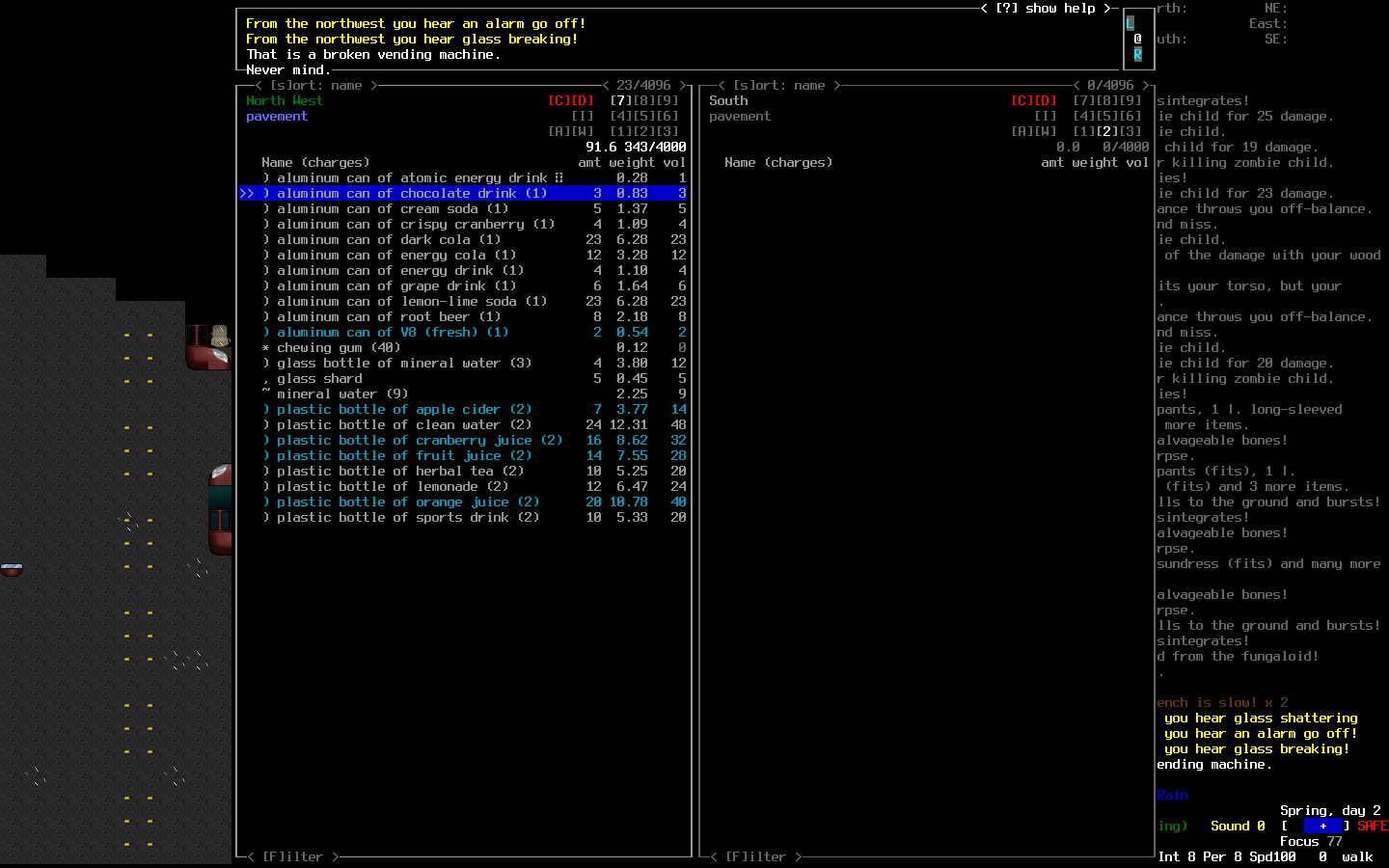Open right pane sort selector

[779, 85]
